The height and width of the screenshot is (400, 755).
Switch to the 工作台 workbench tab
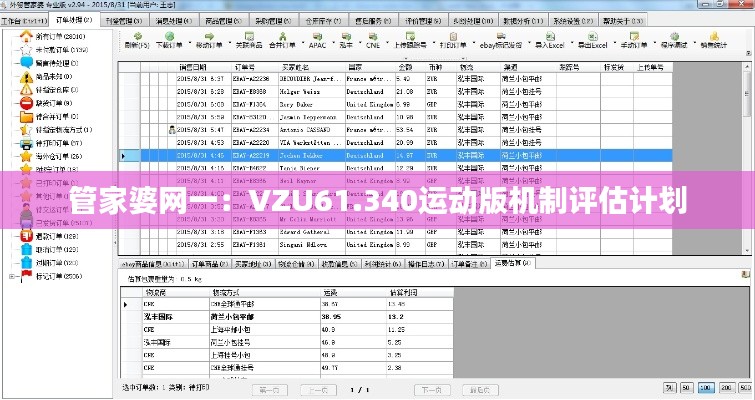(x=24, y=21)
